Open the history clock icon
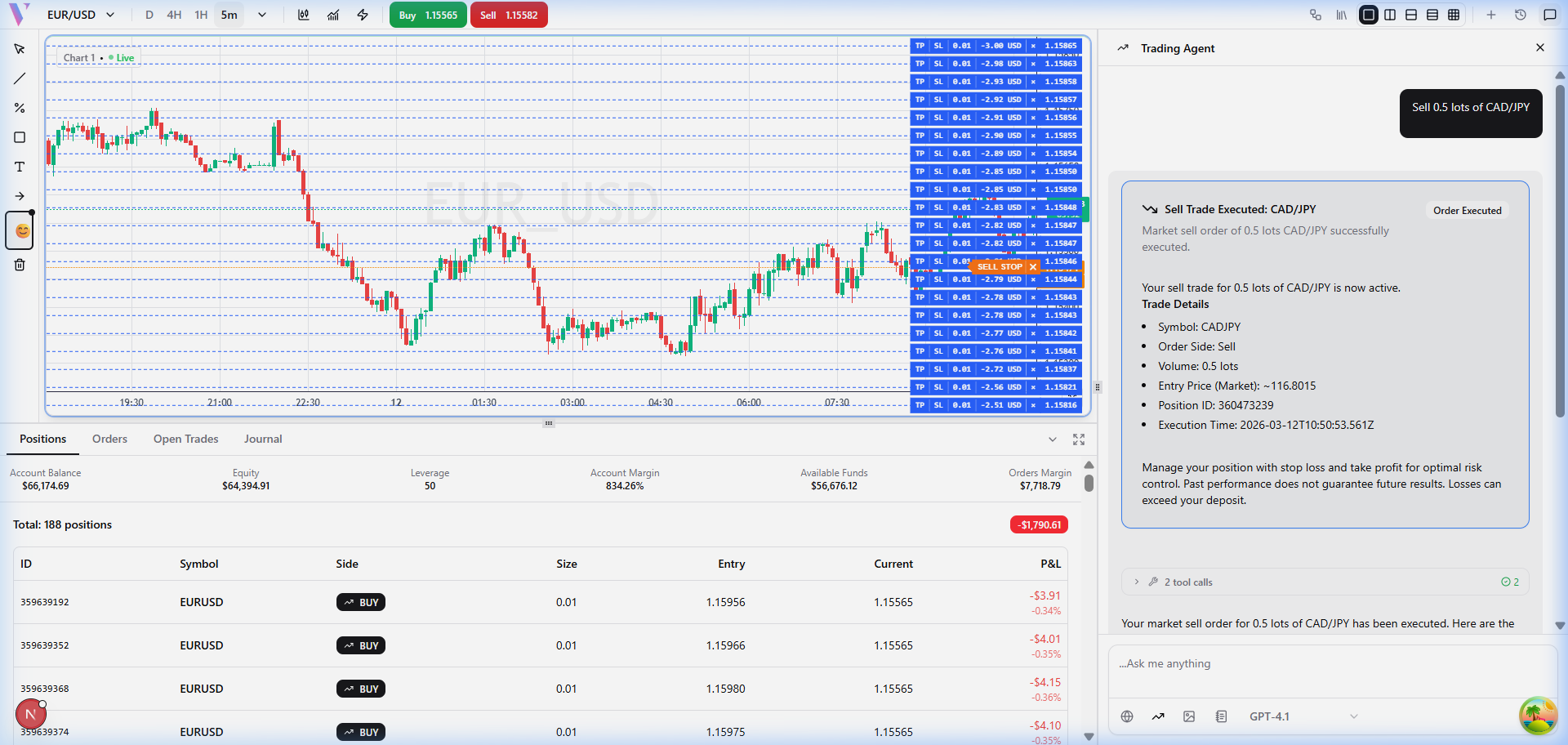The height and width of the screenshot is (745, 1568). (x=1521, y=15)
